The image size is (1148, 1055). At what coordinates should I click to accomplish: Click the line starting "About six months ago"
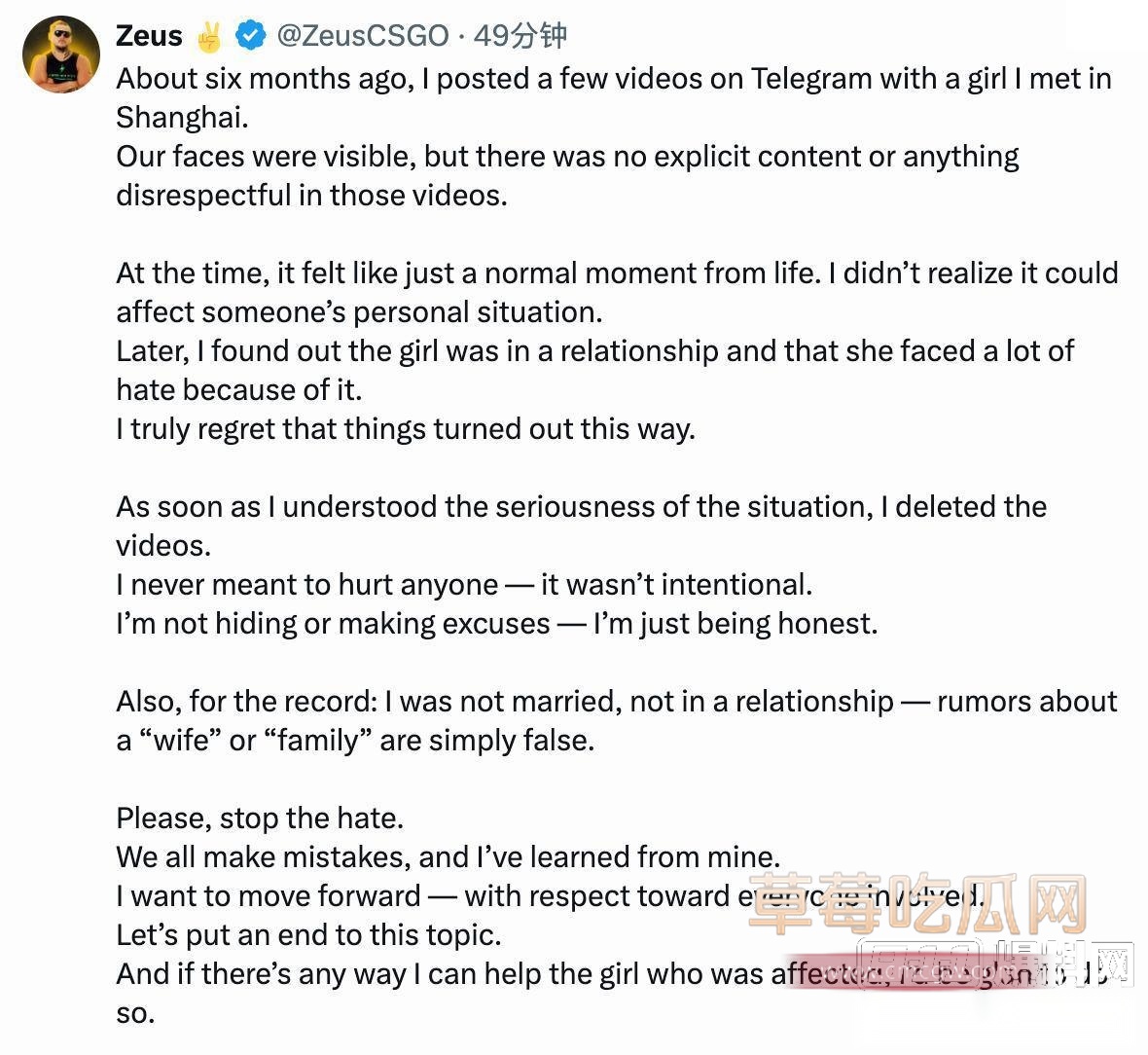point(613,79)
